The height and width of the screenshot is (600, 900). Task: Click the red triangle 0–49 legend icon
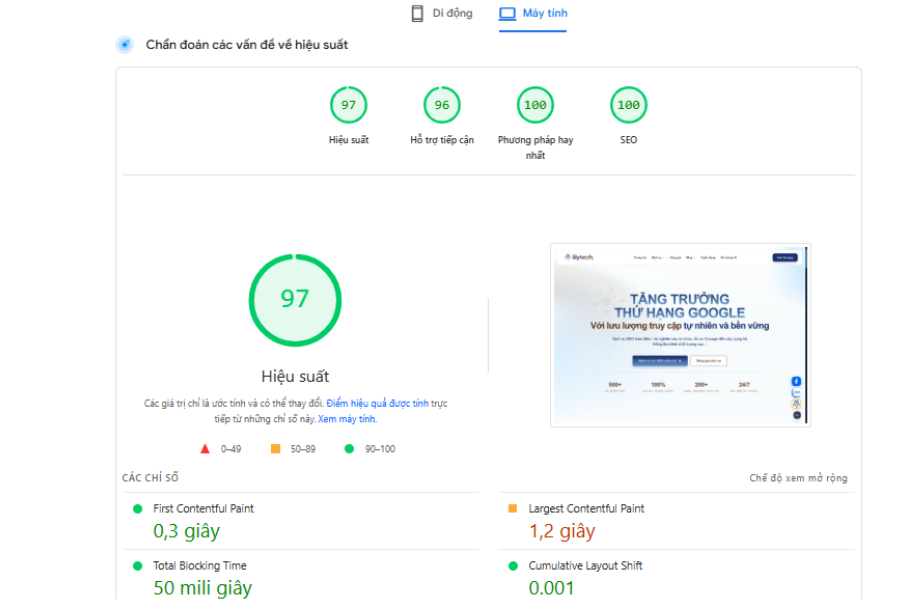point(205,449)
